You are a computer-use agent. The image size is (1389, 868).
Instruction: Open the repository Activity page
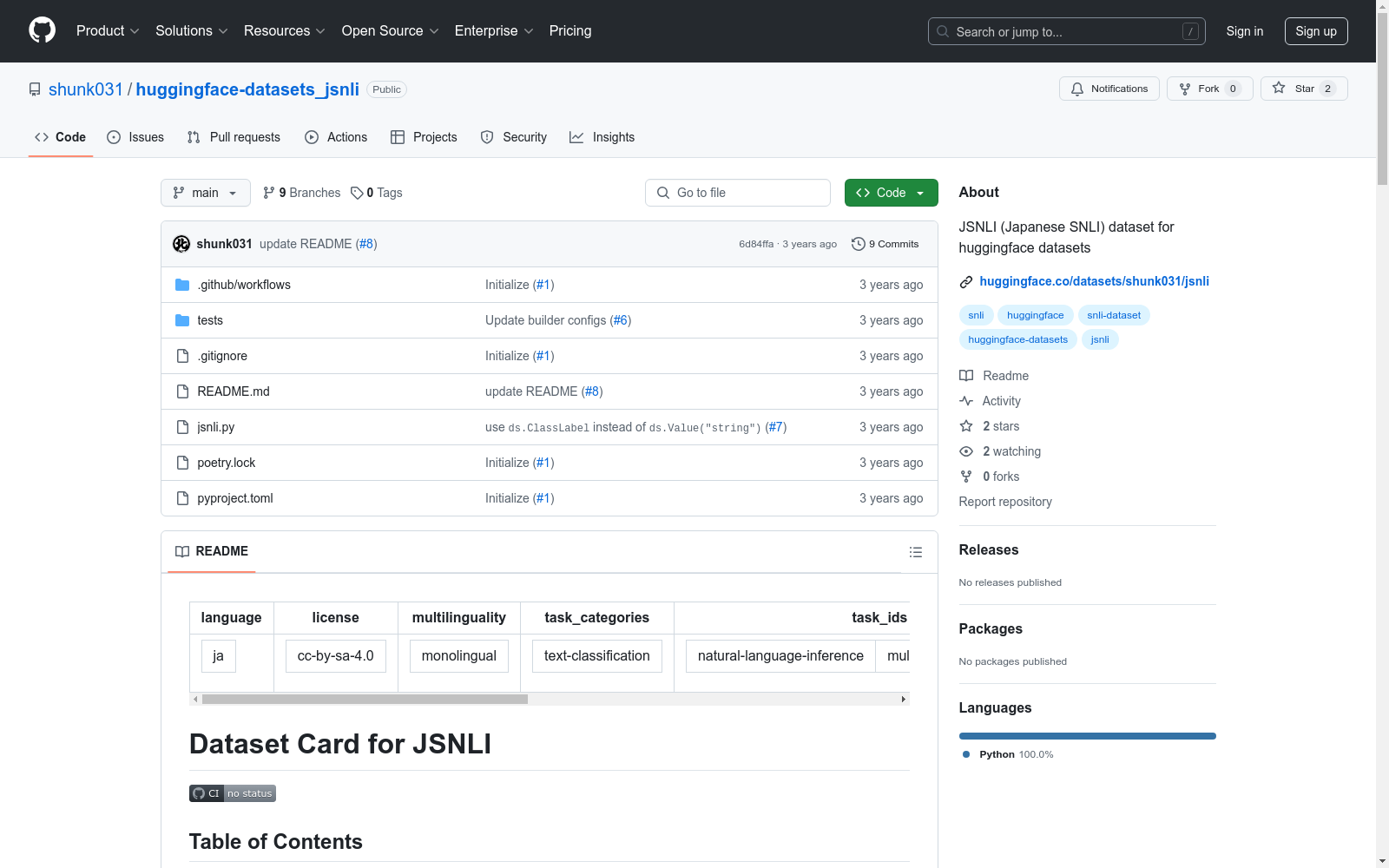pos(990,401)
